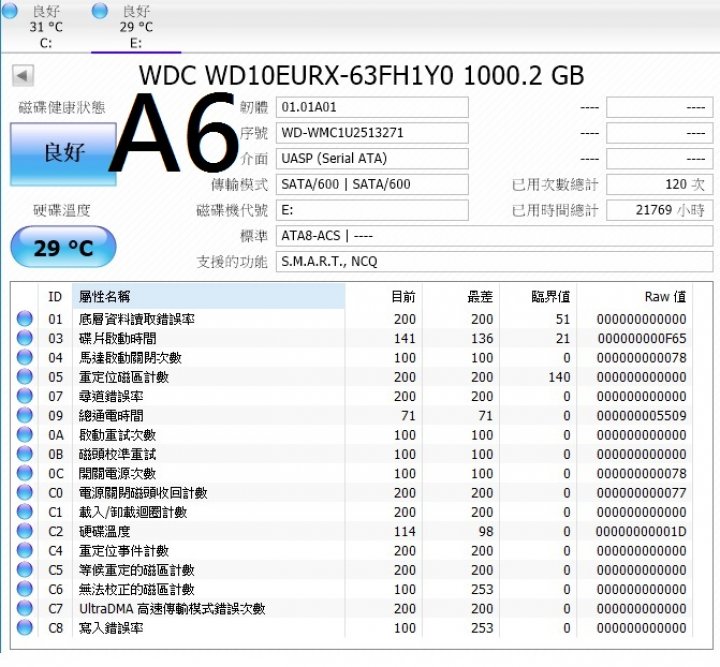Click status icon for attribute 01

[x=25, y=319]
